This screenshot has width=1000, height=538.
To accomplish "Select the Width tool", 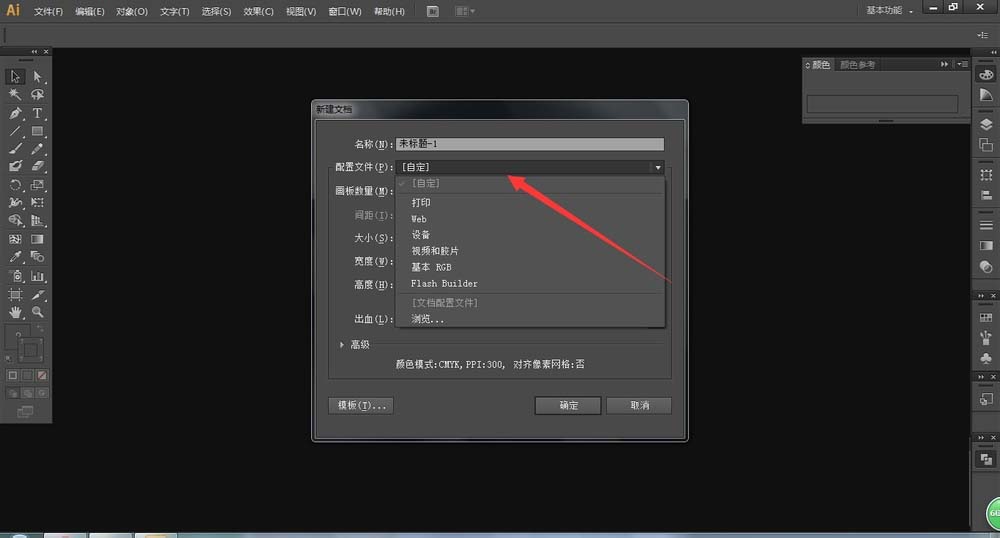I will coord(15,203).
